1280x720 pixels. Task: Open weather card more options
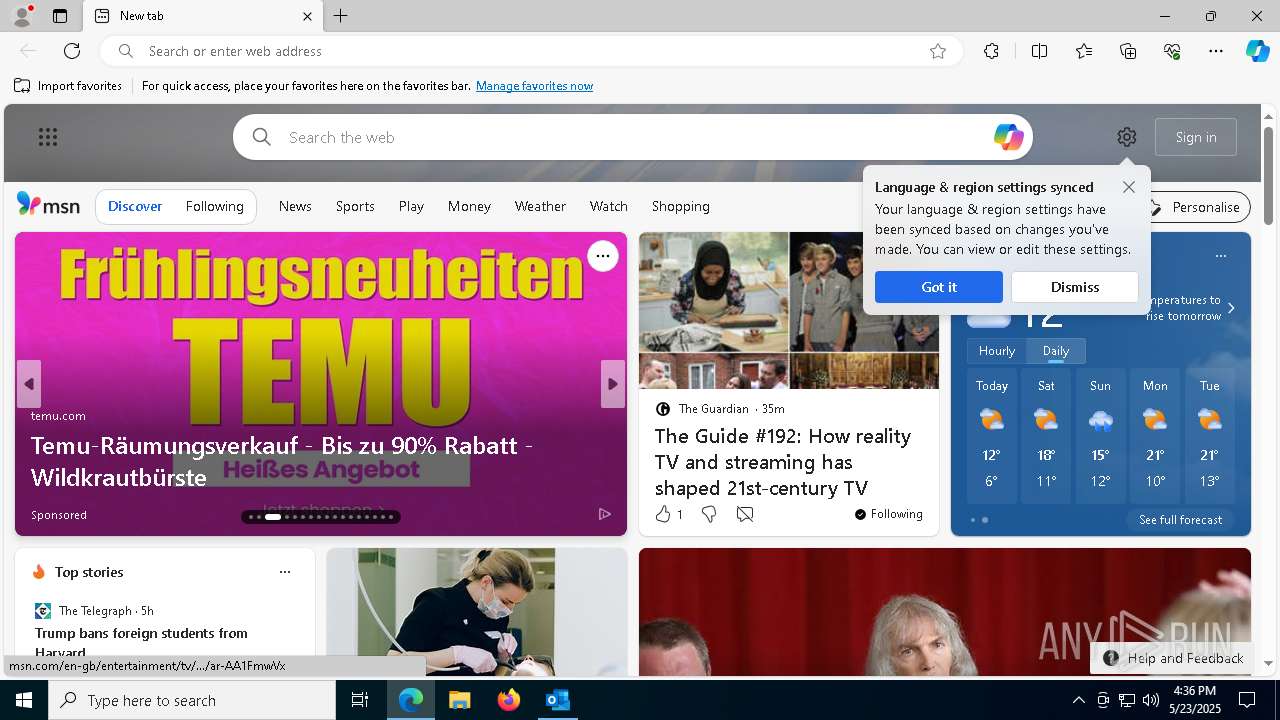click(x=1221, y=256)
